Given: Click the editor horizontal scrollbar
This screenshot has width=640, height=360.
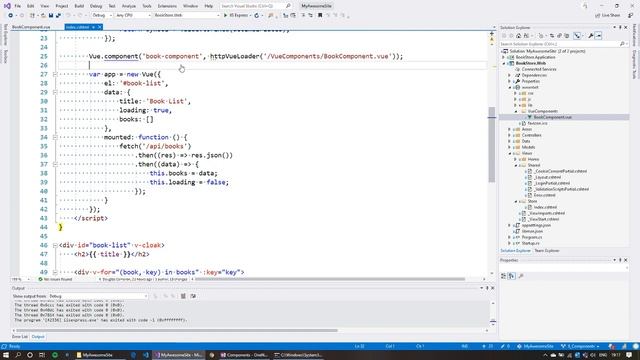Looking at the screenshot, I should pos(330,279).
